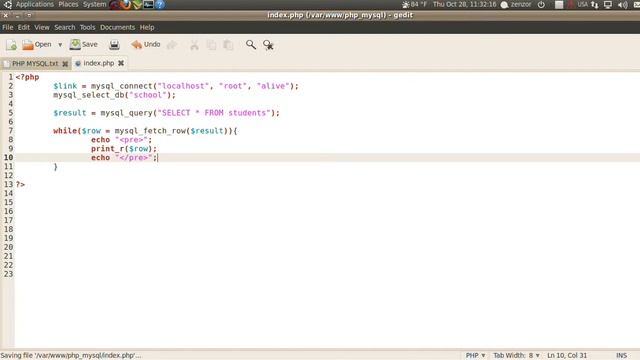Open the System menu in top panel
The height and width of the screenshot is (360, 640).
94,4
